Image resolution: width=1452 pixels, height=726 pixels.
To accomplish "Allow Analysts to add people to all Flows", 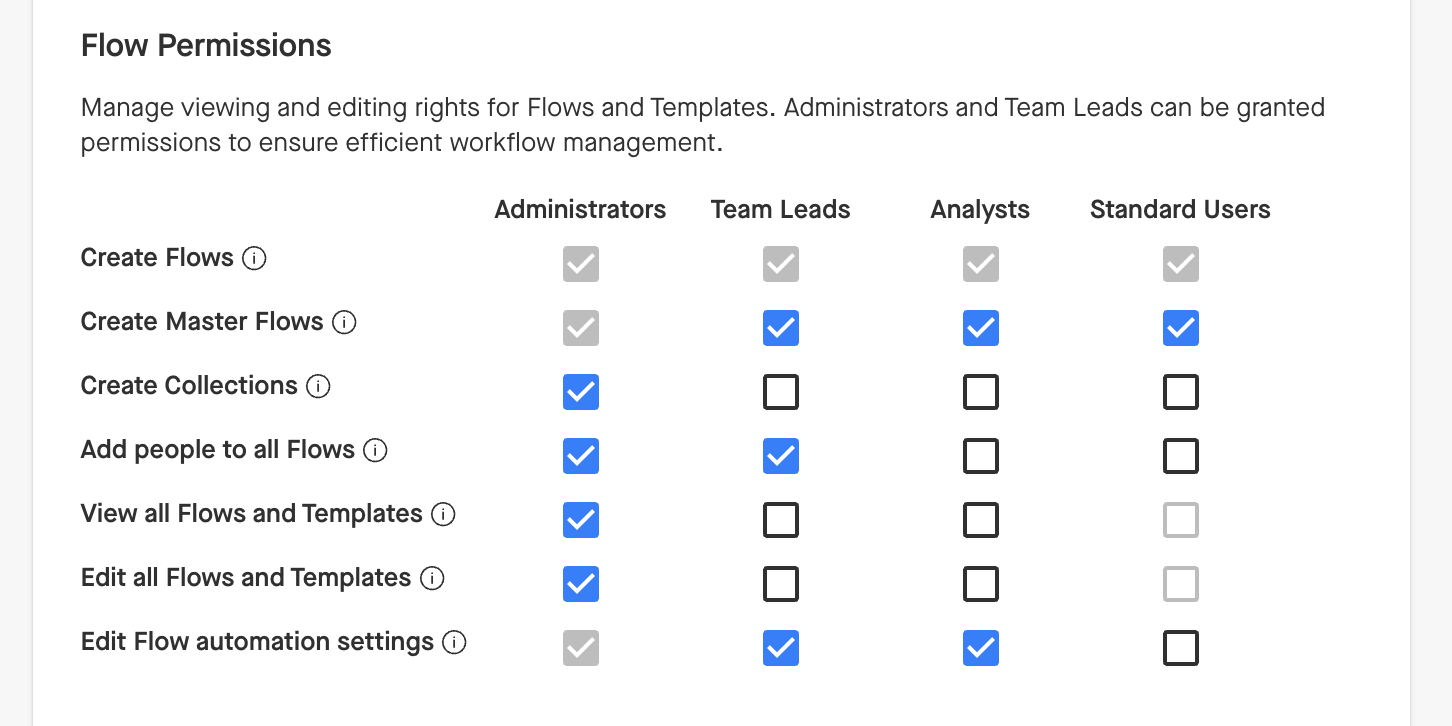I will [981, 456].
